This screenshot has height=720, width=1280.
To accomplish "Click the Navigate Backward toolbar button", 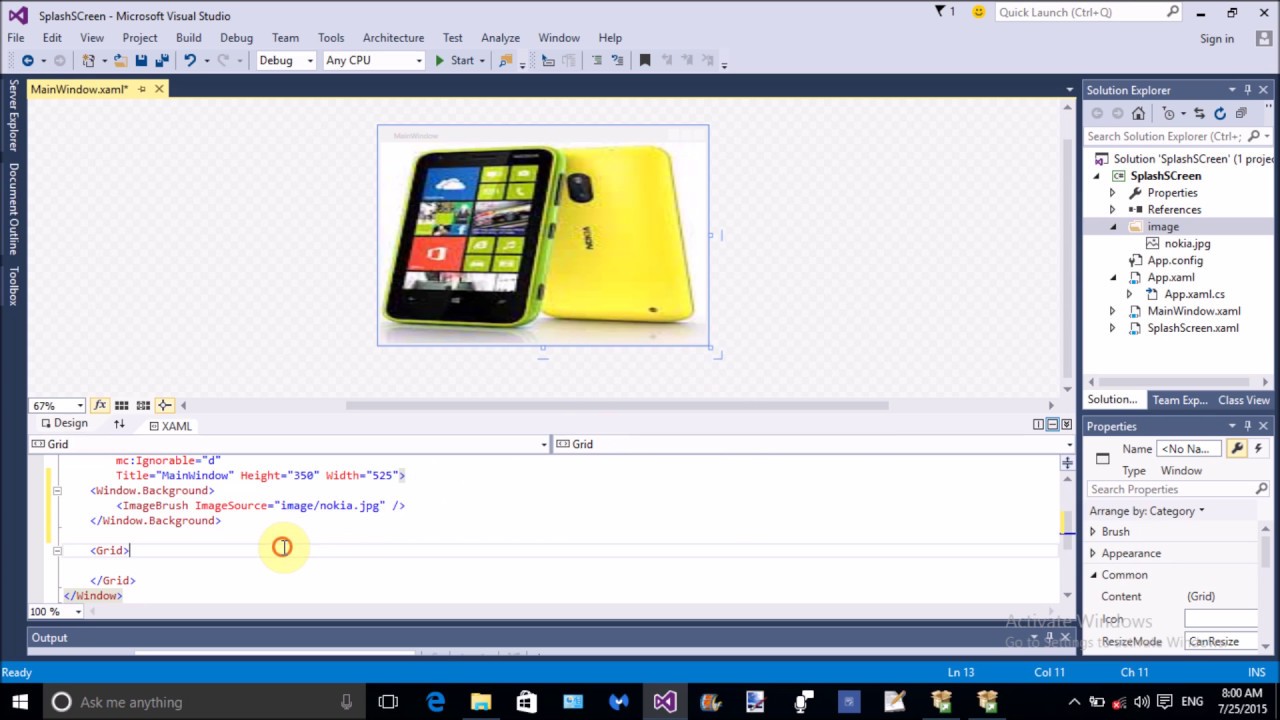I will [27, 60].
